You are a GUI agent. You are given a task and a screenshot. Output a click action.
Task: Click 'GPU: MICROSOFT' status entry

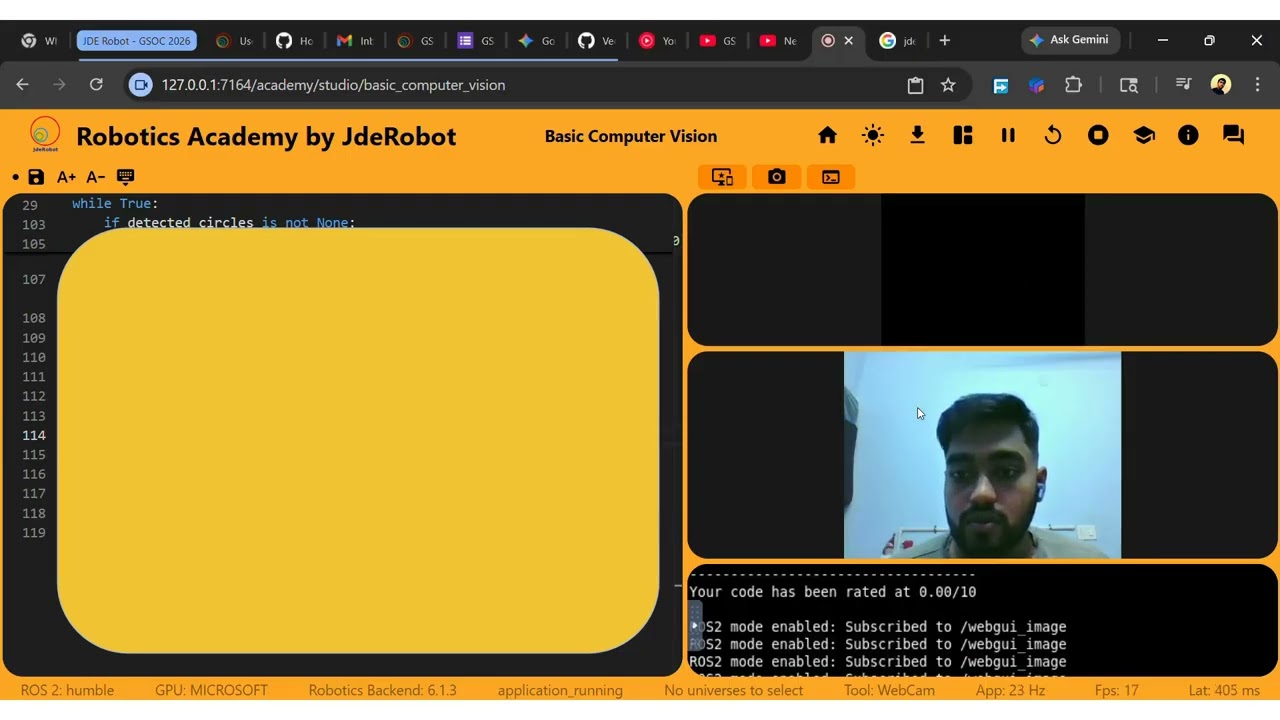[x=211, y=690]
